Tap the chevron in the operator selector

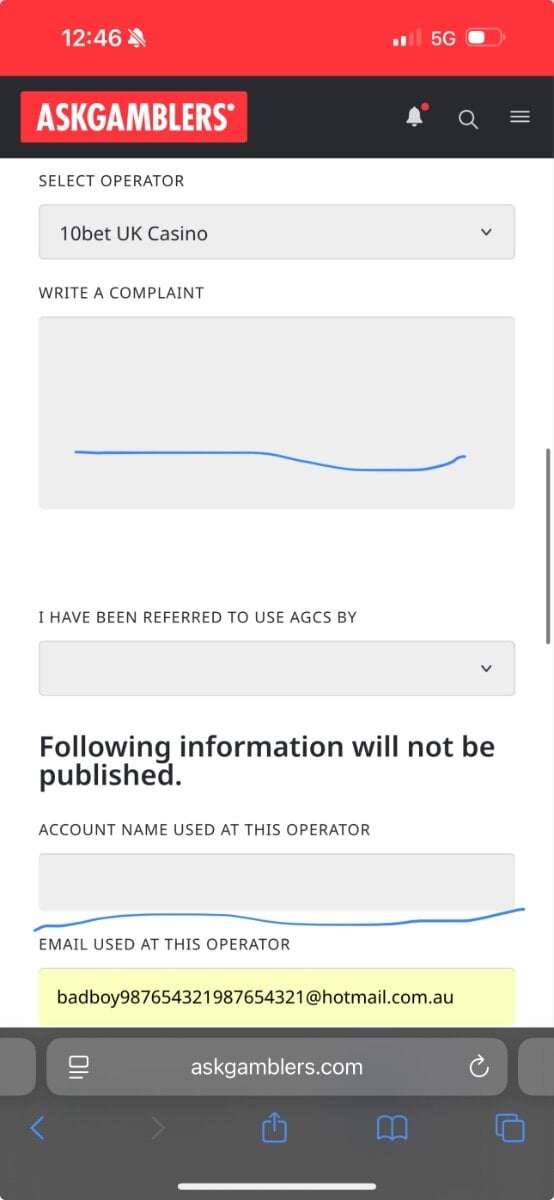pyautogui.click(x=486, y=232)
